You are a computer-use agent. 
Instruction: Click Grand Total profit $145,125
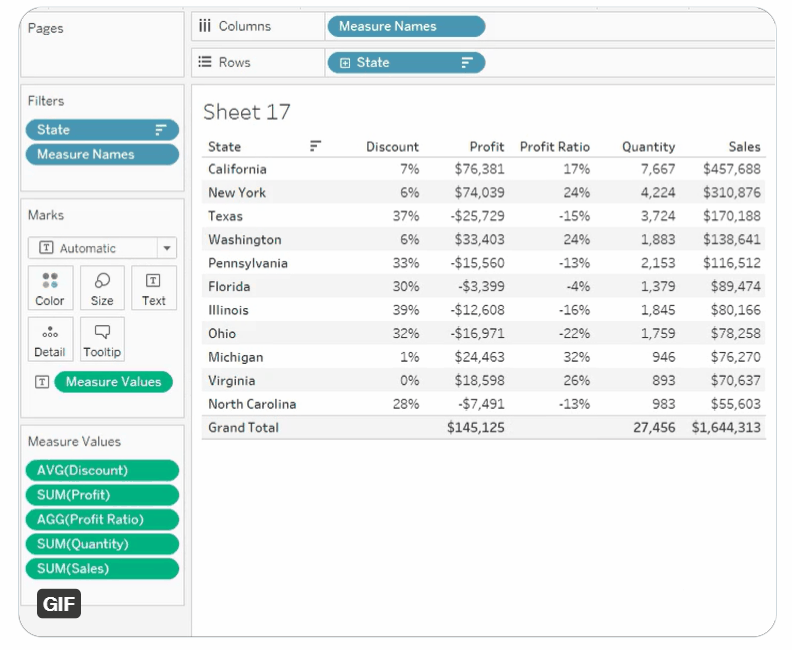(475, 428)
